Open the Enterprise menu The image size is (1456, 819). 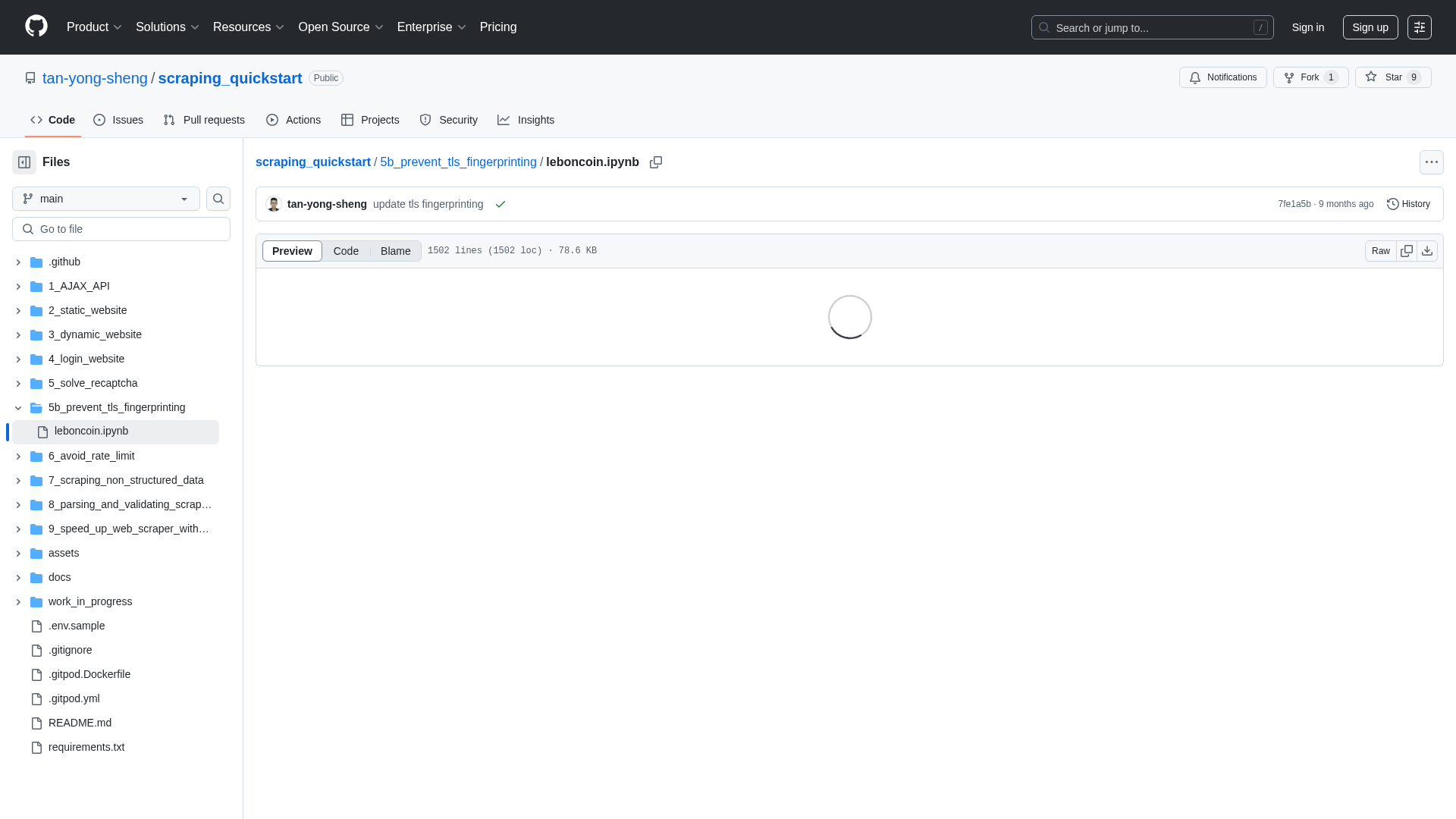tap(431, 27)
